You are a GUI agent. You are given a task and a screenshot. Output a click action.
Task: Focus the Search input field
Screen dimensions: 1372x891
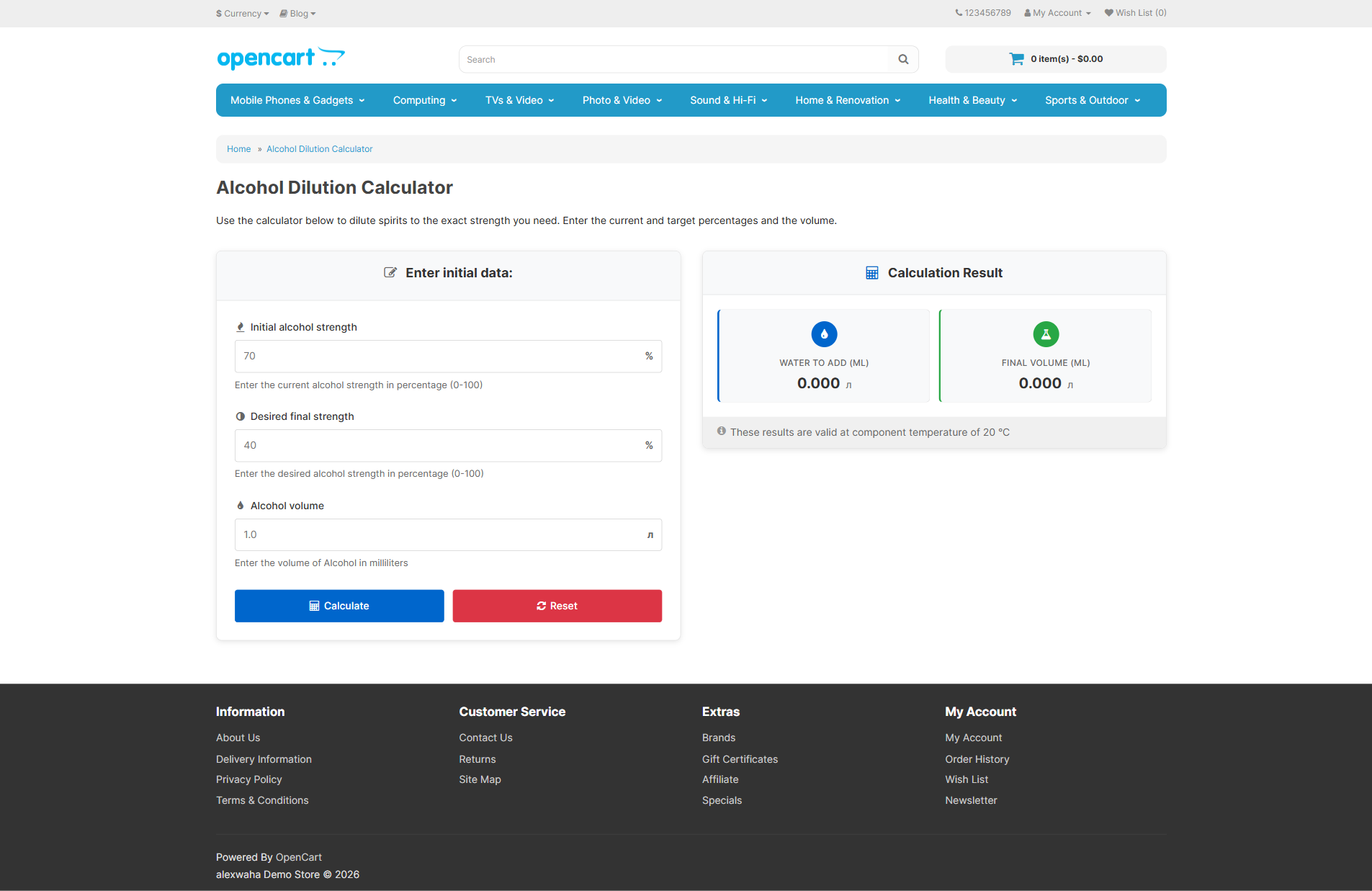coord(675,59)
